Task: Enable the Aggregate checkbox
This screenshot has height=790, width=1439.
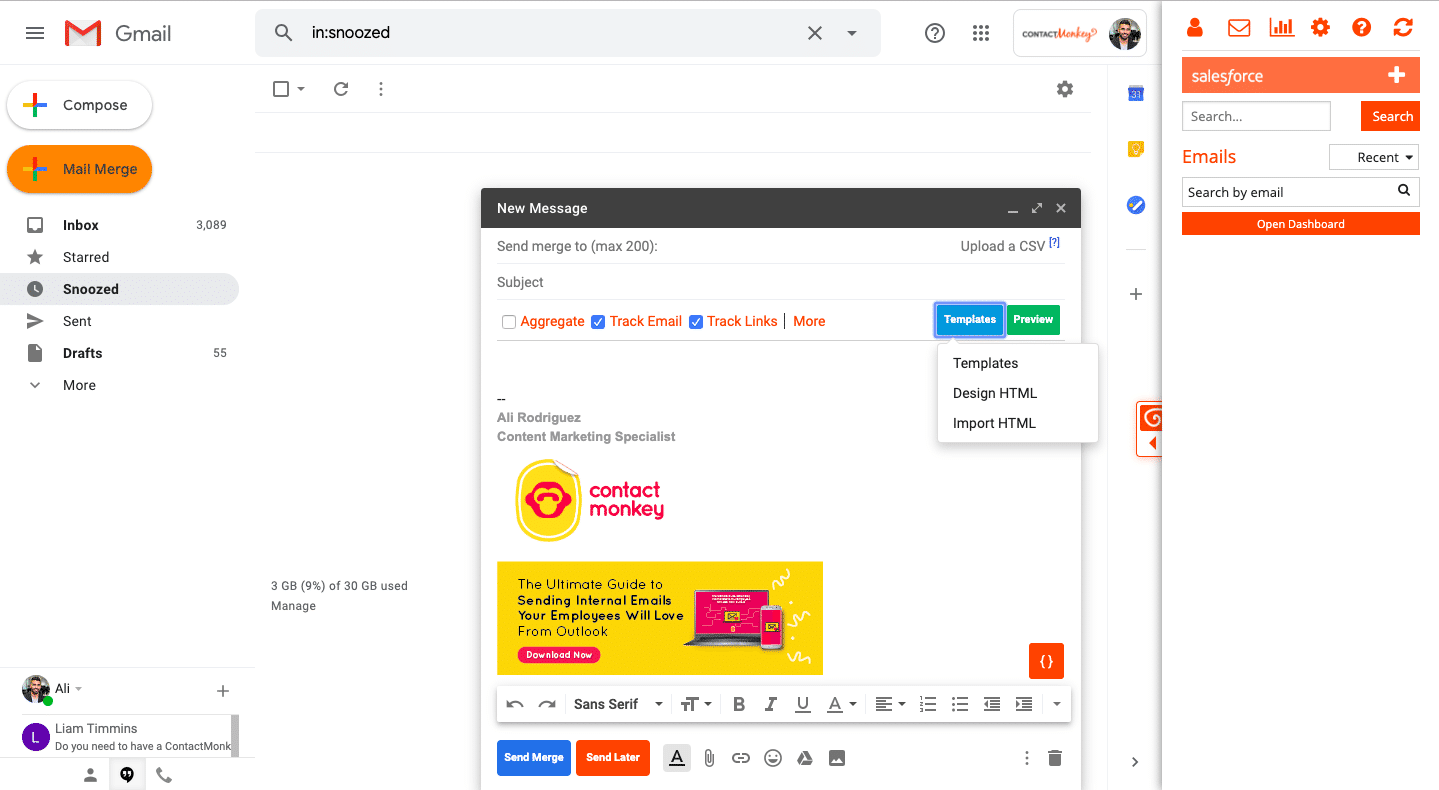Action: 509,321
